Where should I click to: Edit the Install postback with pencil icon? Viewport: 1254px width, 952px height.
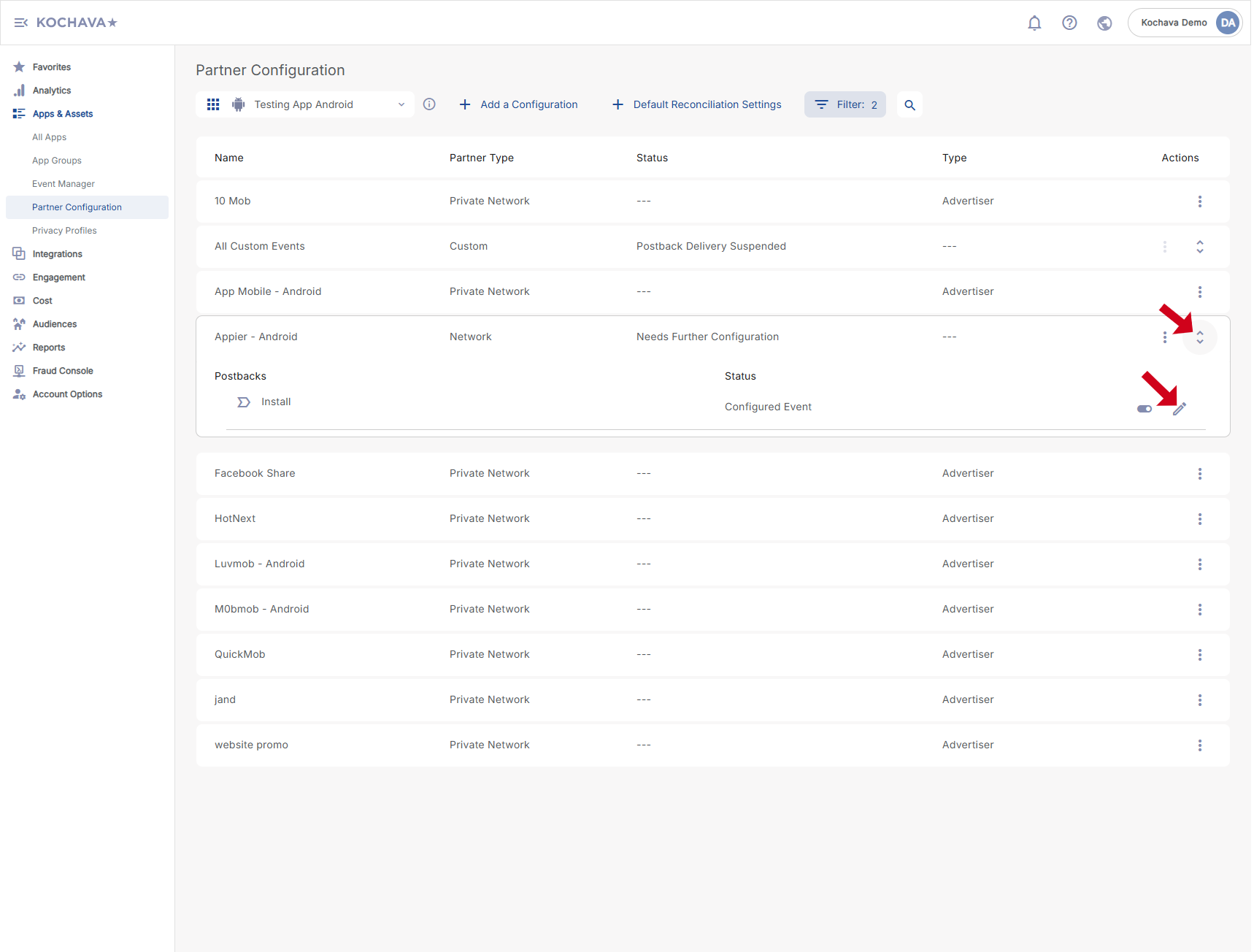click(x=1179, y=409)
